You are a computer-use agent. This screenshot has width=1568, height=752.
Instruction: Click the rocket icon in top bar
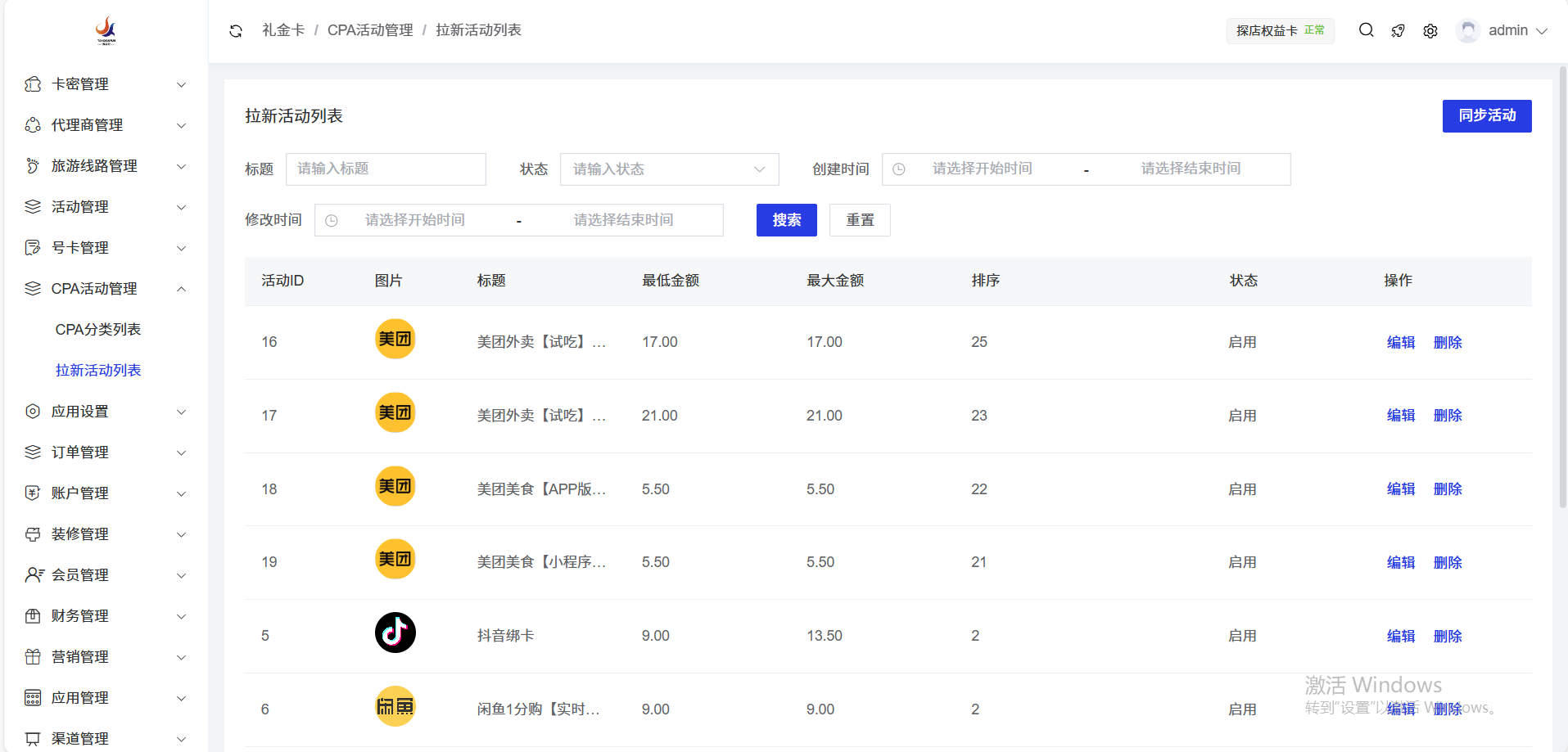point(1398,31)
